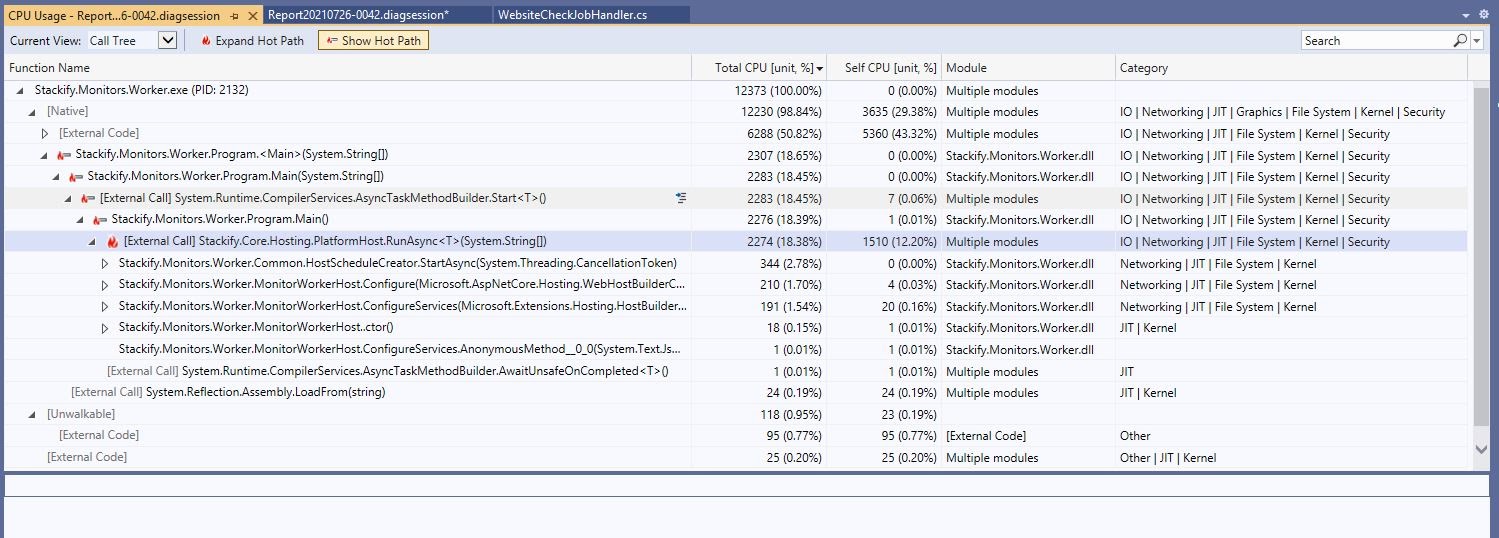1499x538 pixels.
Task: Click hot path icon on Worker.Program.Main() row
Action: [101, 220]
